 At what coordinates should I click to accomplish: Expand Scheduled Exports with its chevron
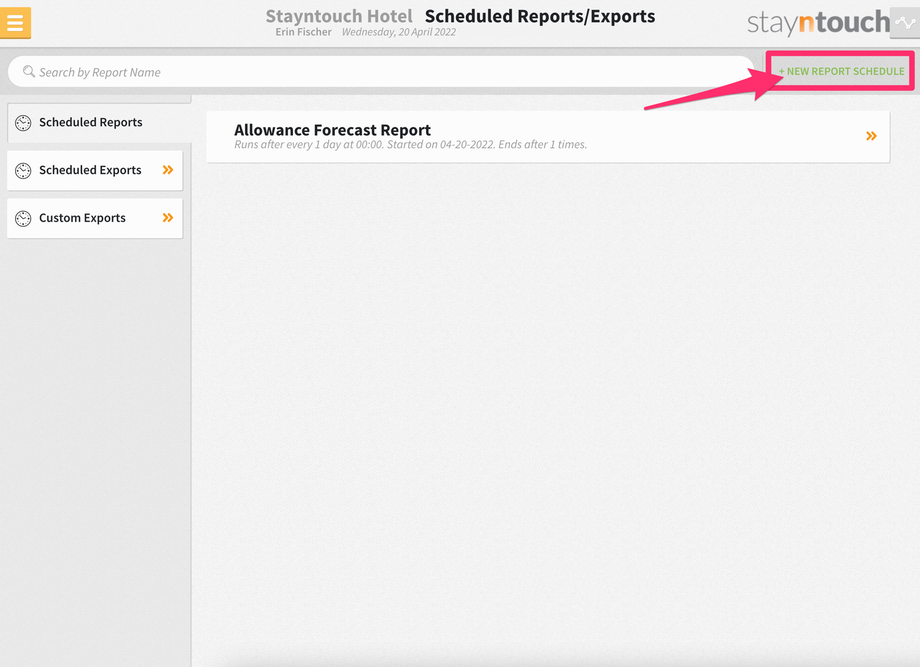coord(168,170)
